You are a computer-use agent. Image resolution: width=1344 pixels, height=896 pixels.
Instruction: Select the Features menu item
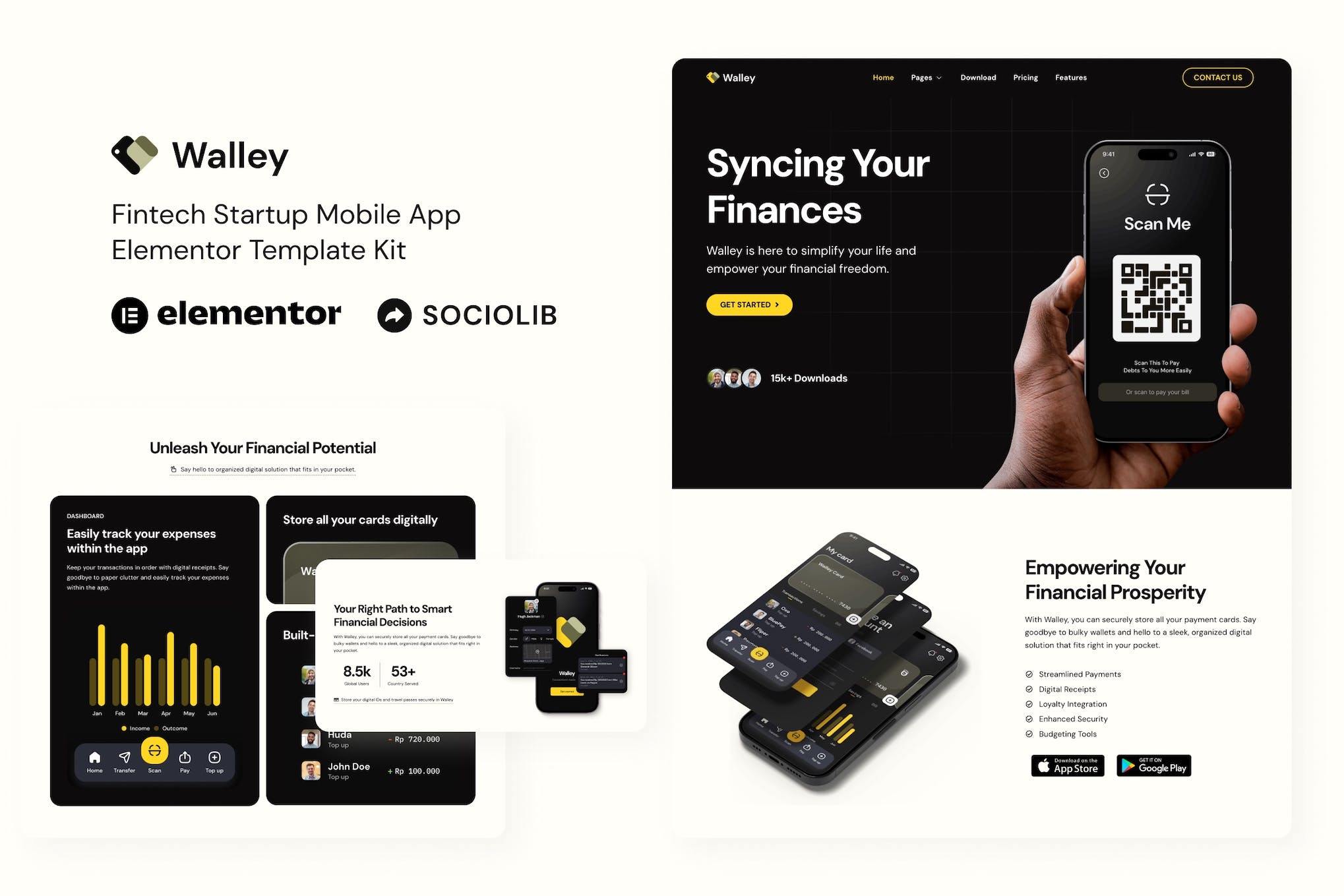(x=1071, y=77)
